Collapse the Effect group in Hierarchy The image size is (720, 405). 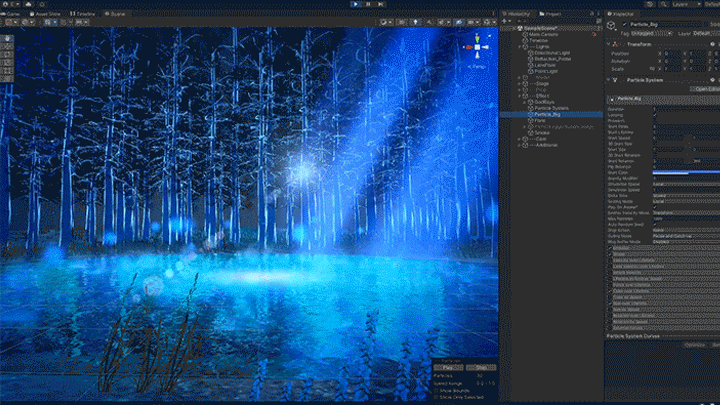[x=520, y=96]
